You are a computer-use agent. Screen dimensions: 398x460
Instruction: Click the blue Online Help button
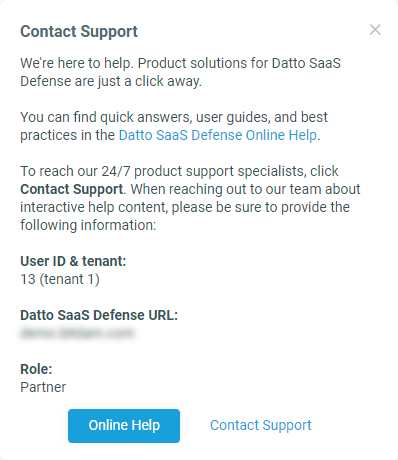coord(124,426)
